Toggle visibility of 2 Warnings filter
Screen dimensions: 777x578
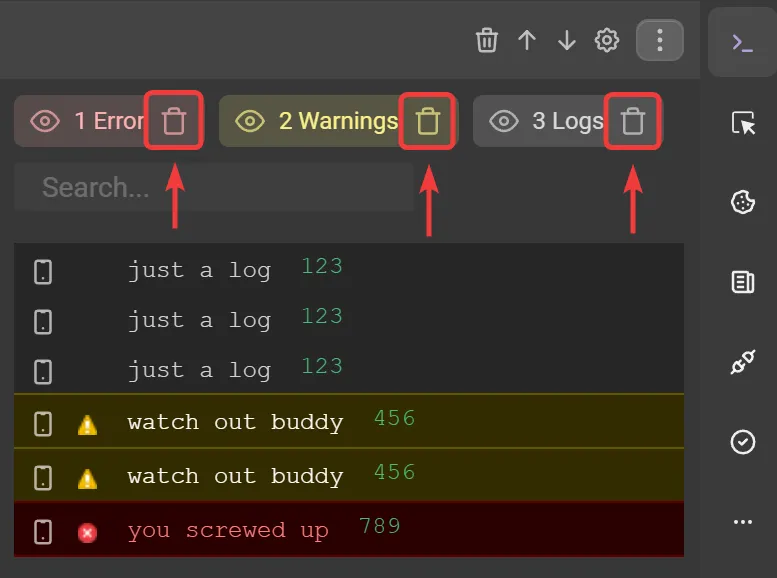click(249, 121)
